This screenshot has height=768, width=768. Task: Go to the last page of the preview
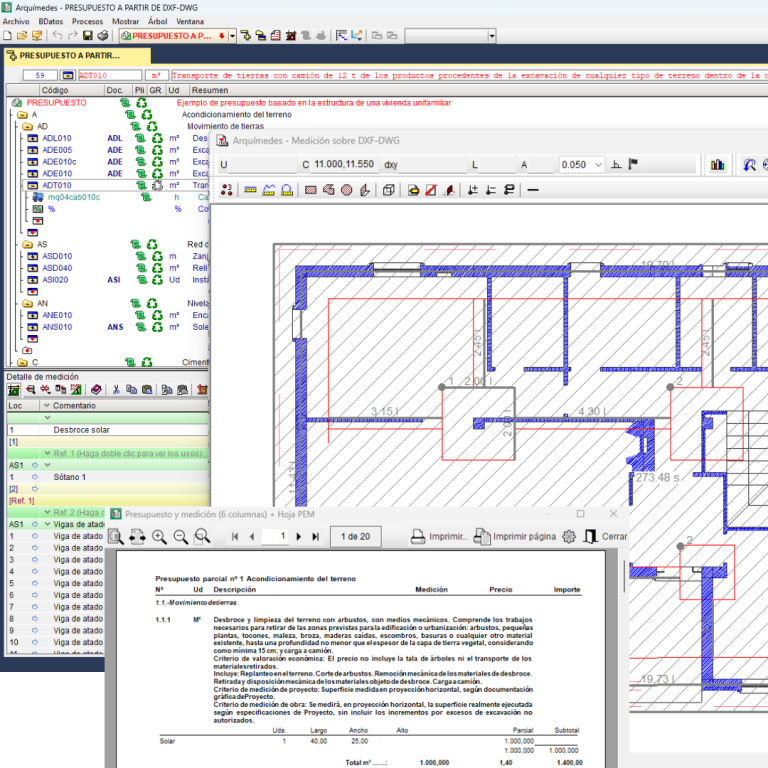[315, 537]
